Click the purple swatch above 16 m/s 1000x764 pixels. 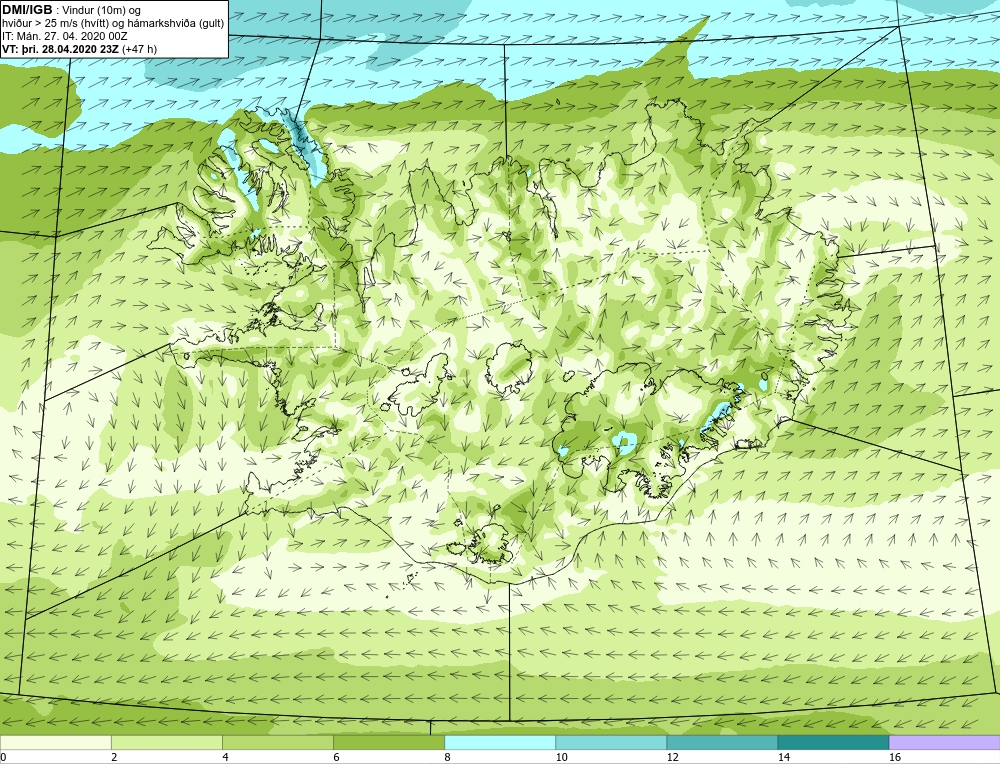click(x=945, y=742)
